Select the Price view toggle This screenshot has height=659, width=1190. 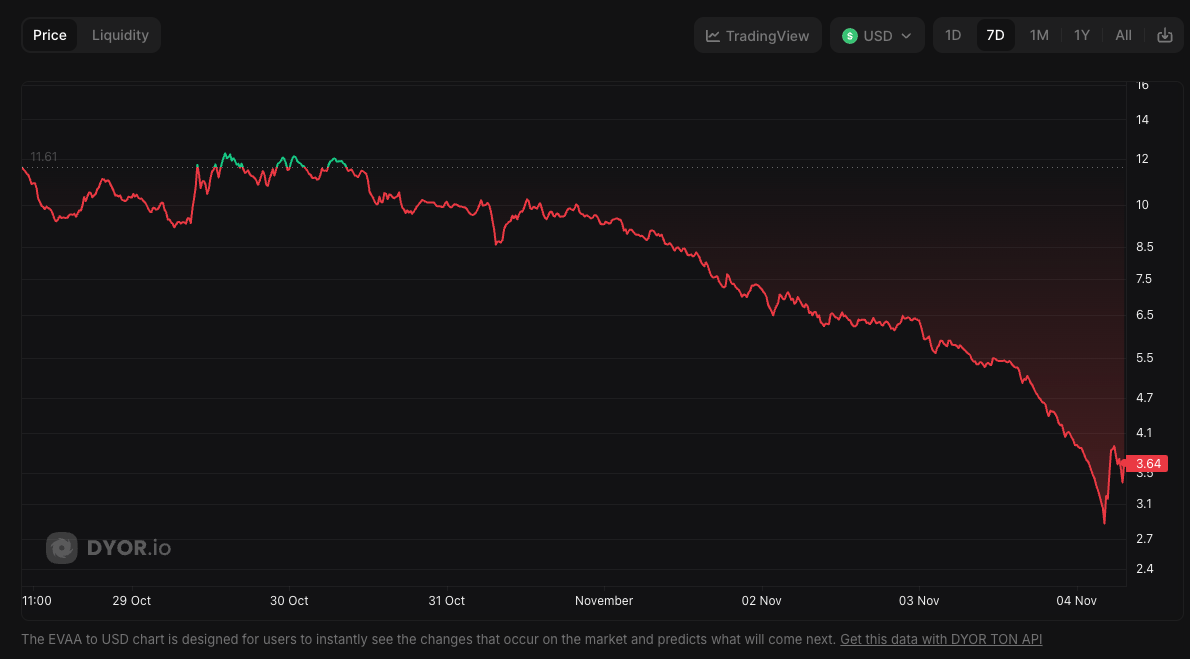pyautogui.click(x=50, y=35)
